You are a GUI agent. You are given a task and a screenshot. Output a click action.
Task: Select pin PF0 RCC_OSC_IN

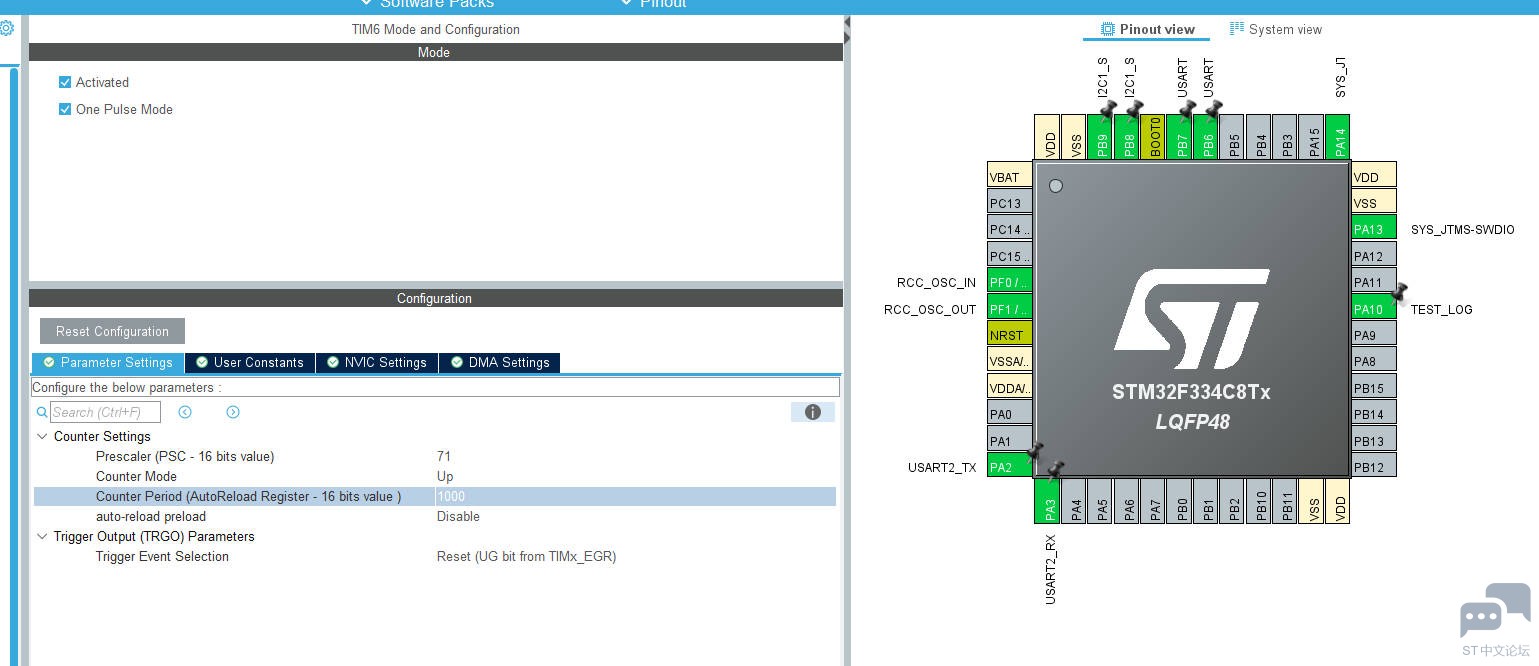point(1009,282)
